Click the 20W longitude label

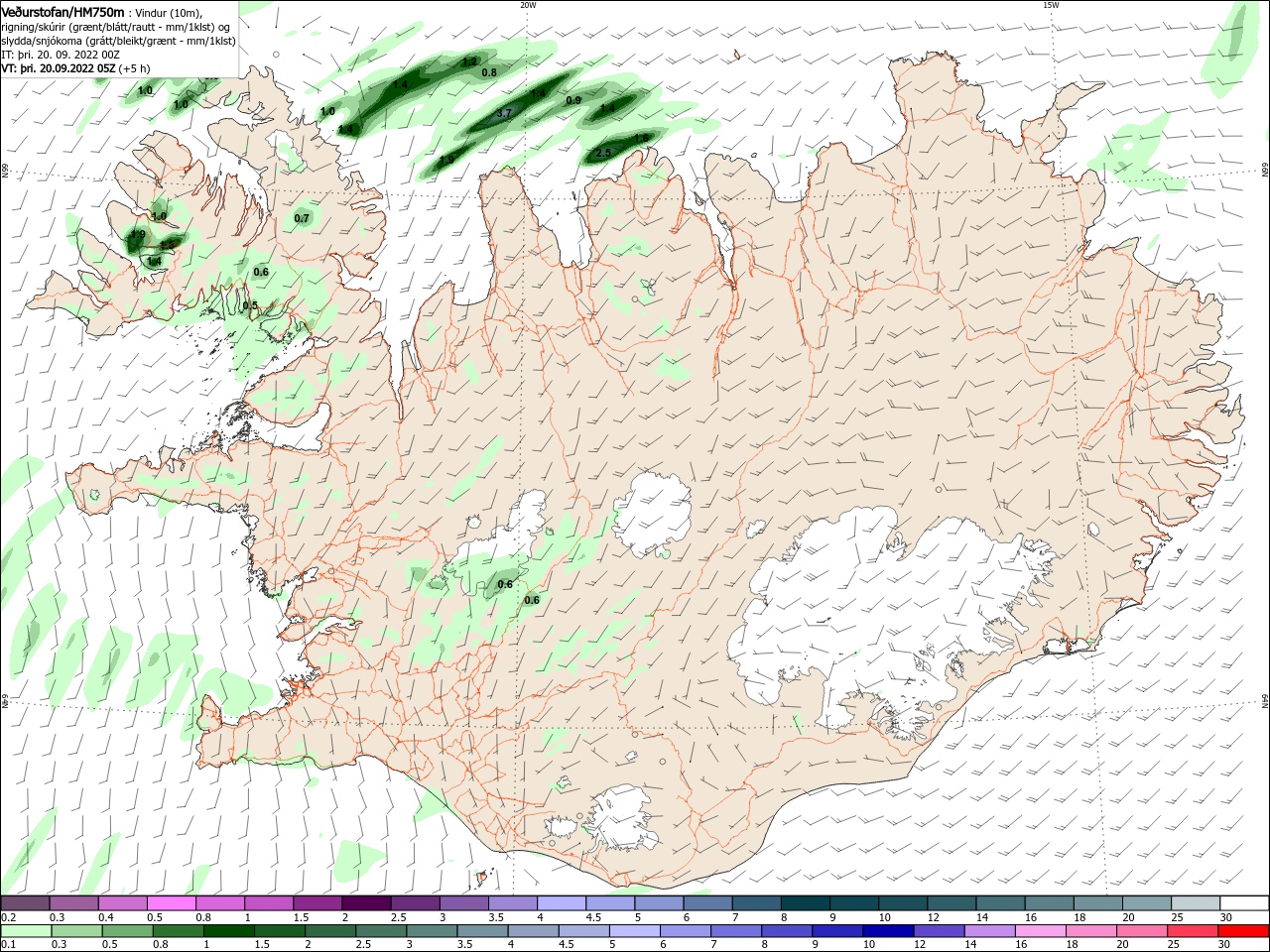(x=528, y=5)
